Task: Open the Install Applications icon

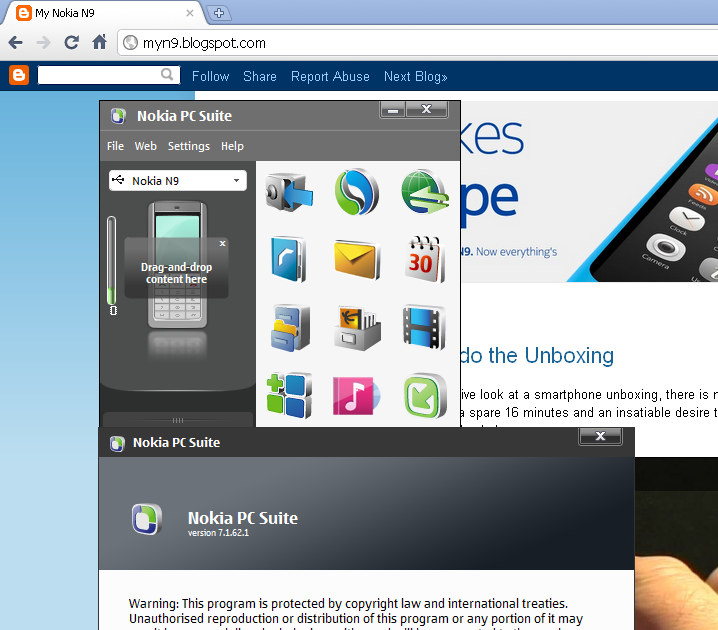Action: pyautogui.click(x=289, y=396)
